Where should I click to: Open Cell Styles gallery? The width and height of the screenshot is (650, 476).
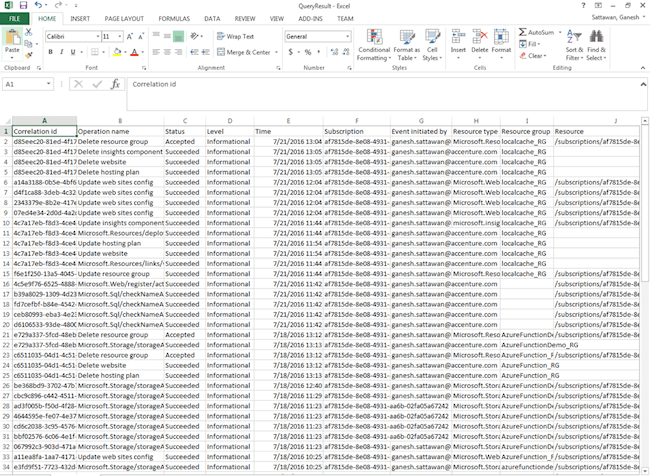click(432, 46)
